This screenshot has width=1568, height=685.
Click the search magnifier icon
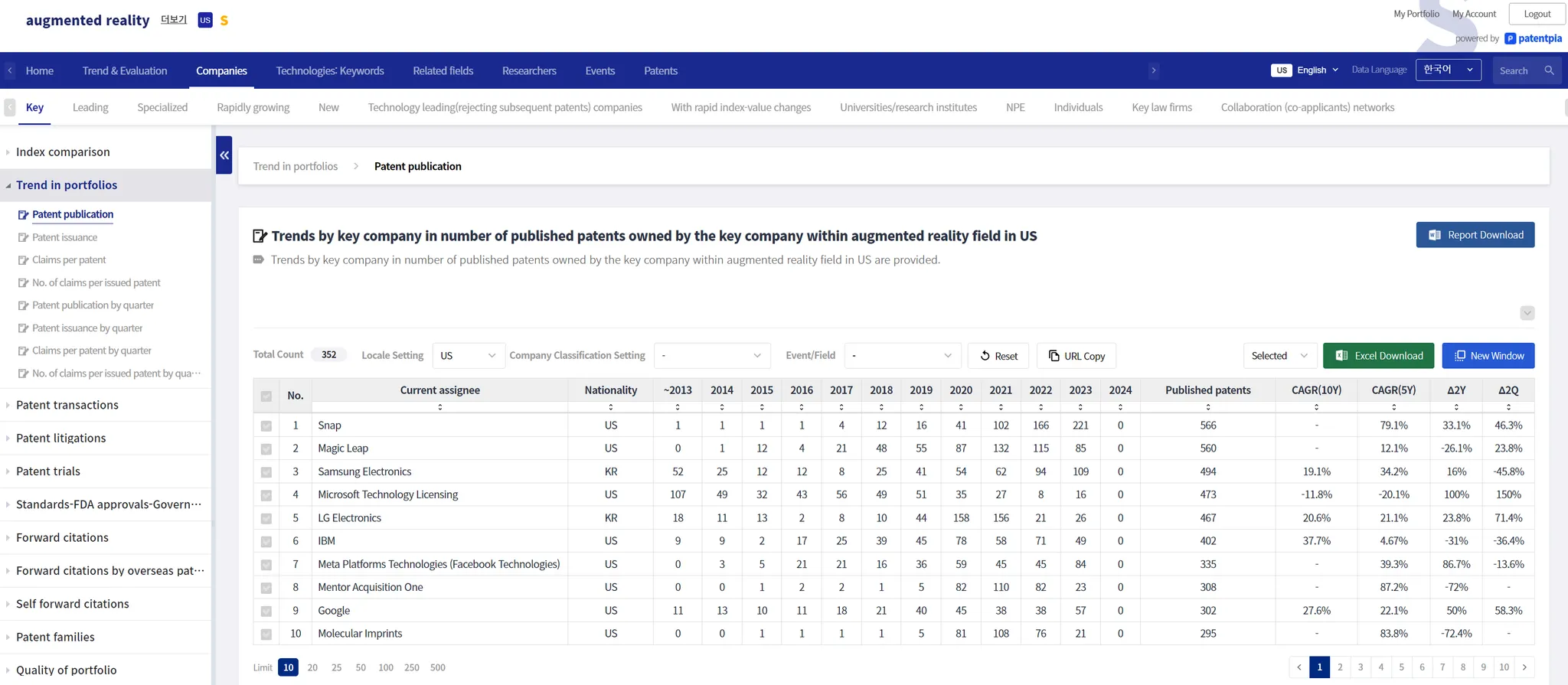(1549, 70)
